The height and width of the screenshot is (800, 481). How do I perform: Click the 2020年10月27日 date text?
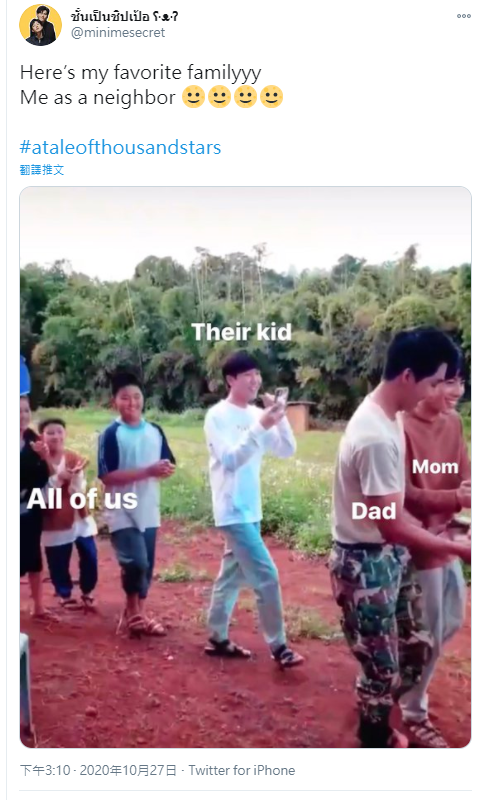coord(128,770)
